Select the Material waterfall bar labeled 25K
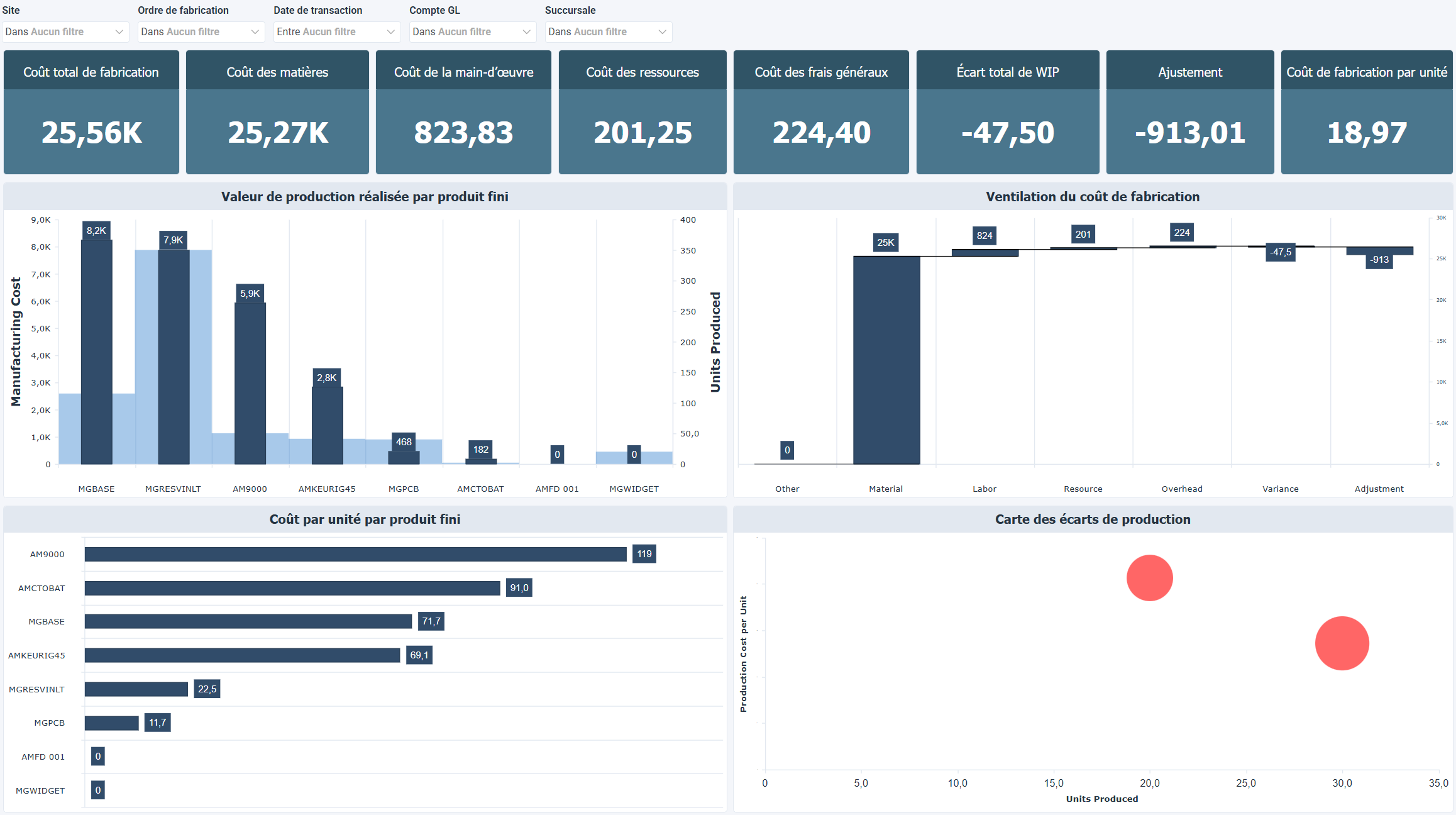This screenshot has height=815, width=1456. (x=886, y=360)
